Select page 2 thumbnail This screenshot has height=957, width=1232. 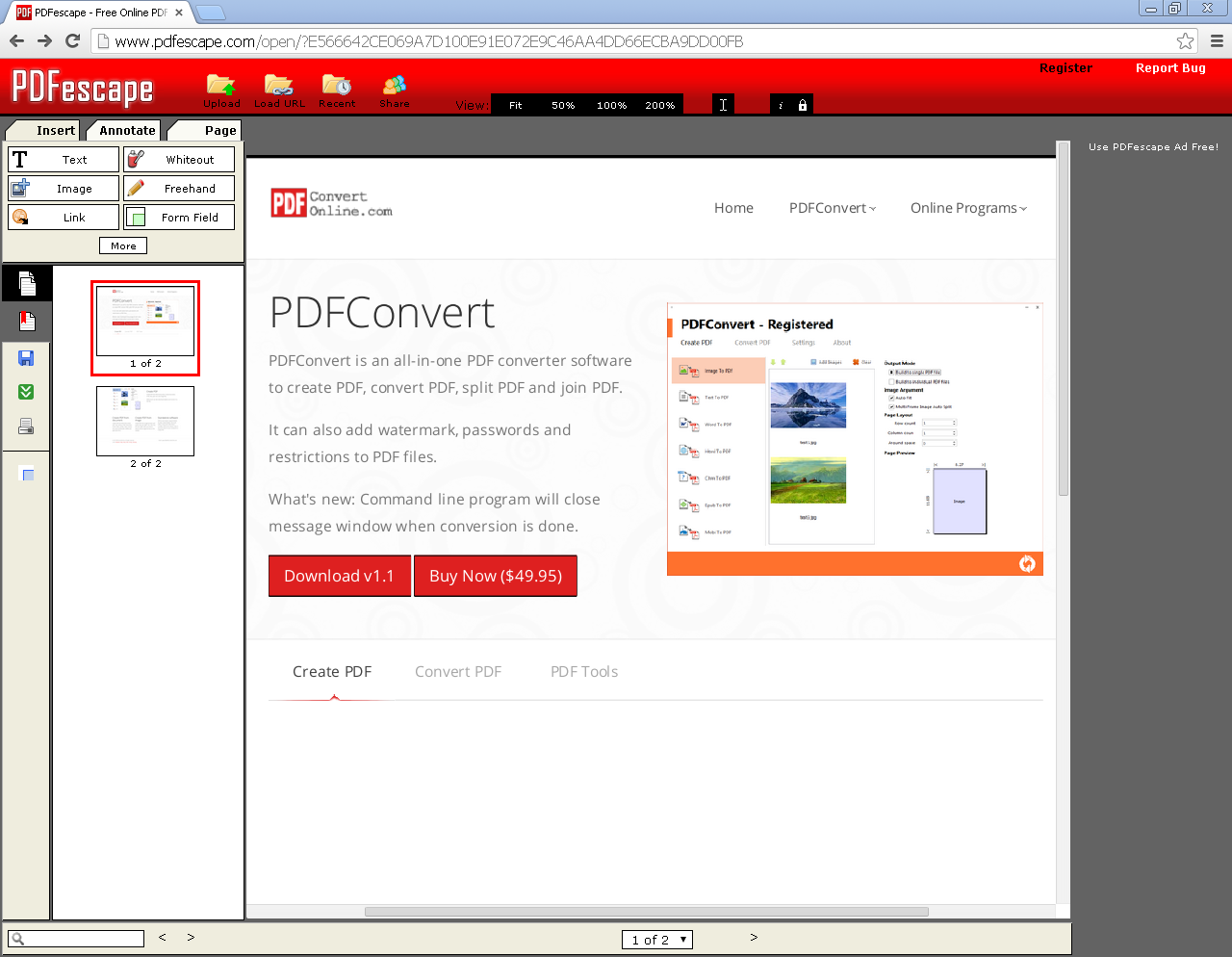tap(145, 421)
